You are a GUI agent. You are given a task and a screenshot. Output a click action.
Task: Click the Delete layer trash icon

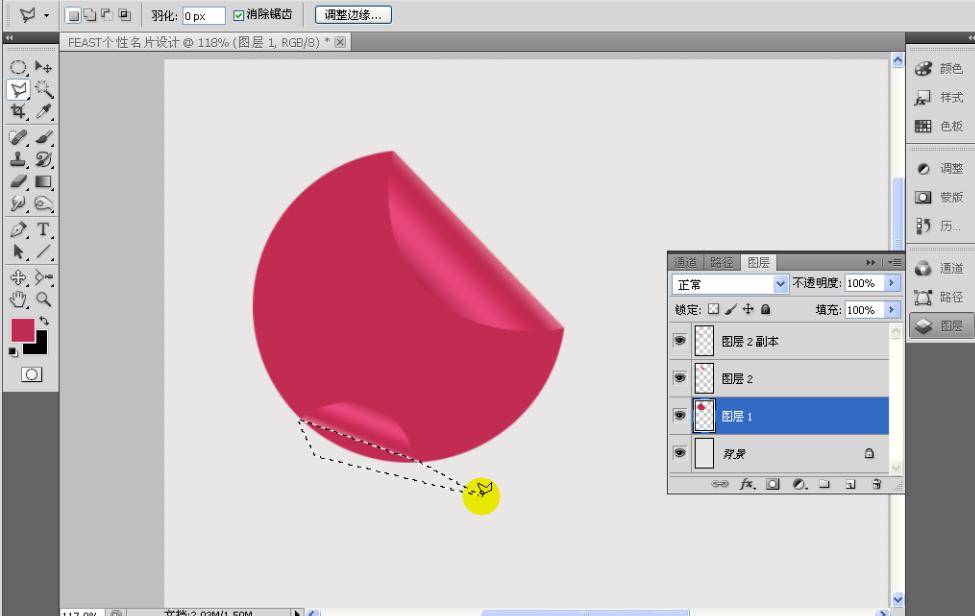874,485
